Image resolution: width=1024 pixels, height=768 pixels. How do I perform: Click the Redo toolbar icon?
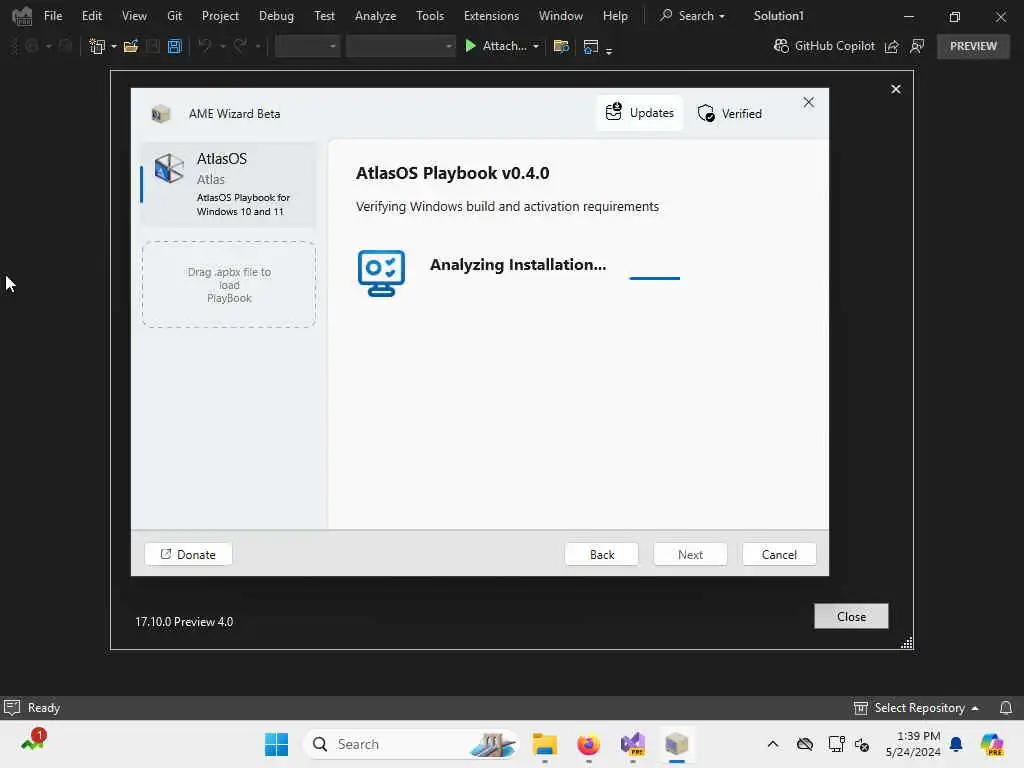point(240,46)
